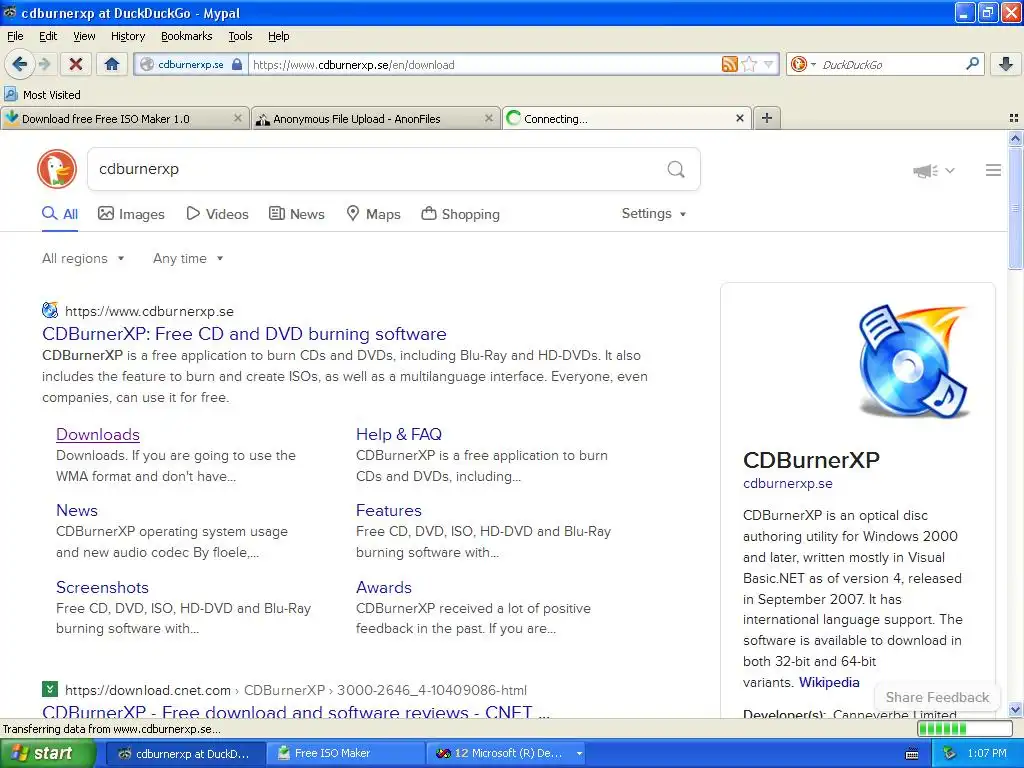This screenshot has height=768, width=1024.
Task: Open the Help menu
Action: pyautogui.click(x=279, y=36)
